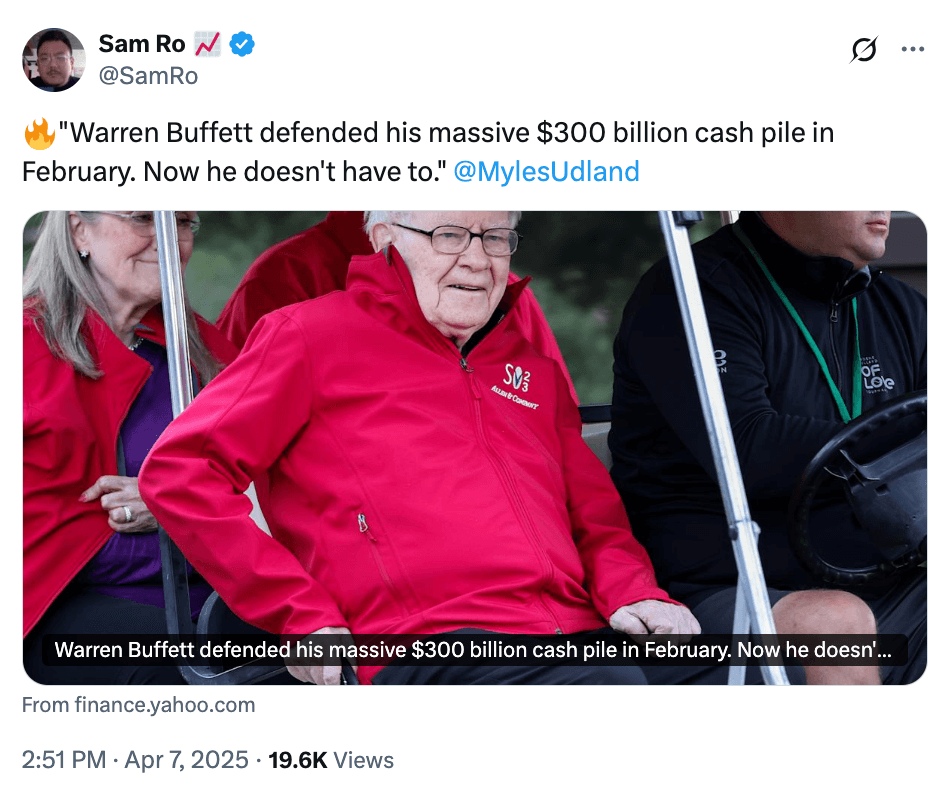The height and width of the screenshot is (798, 950).
Task: Follow the @MylesUdland mention link
Action: [x=546, y=171]
